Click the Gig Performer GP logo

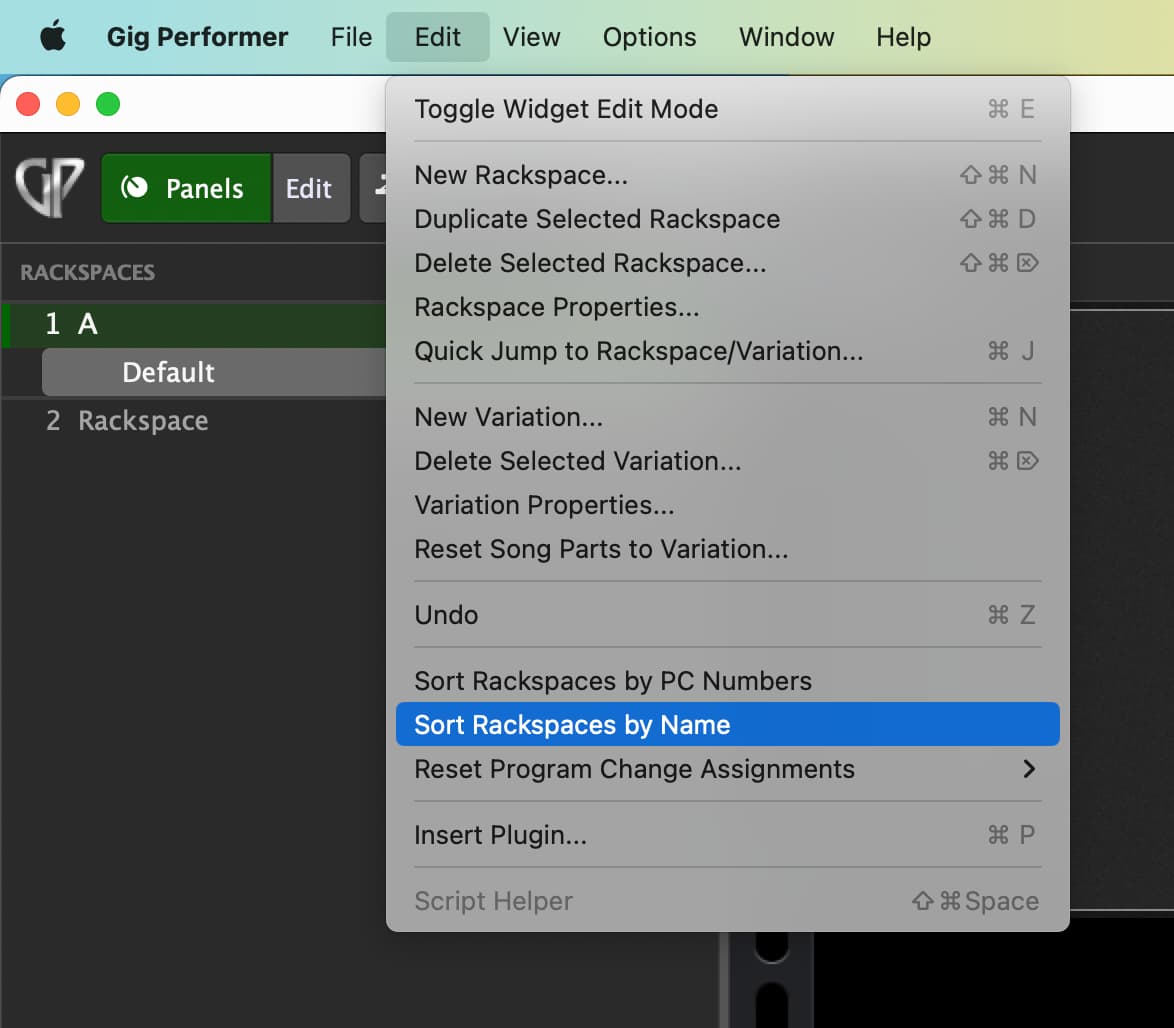pyautogui.click(x=49, y=187)
